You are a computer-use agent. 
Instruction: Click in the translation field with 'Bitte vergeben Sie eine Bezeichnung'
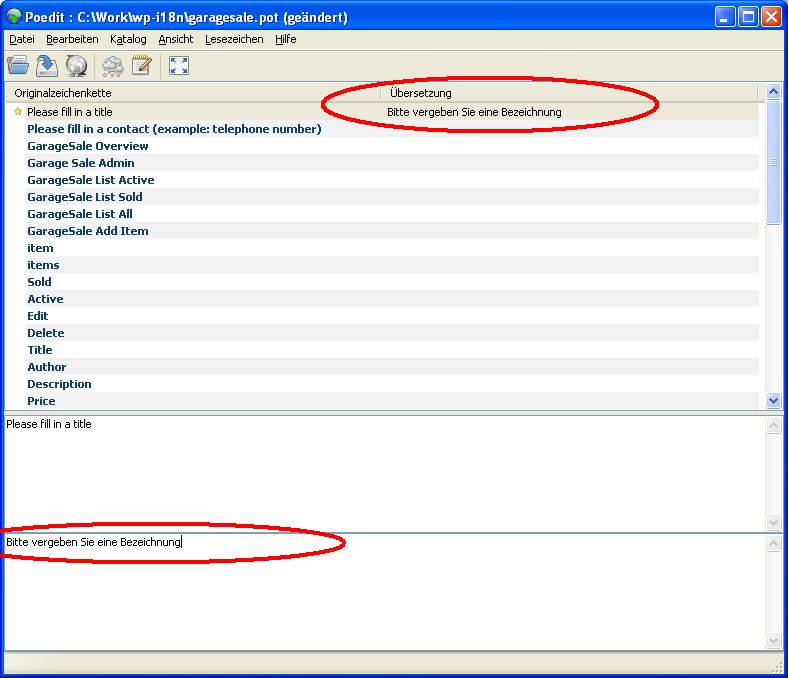[385, 592]
